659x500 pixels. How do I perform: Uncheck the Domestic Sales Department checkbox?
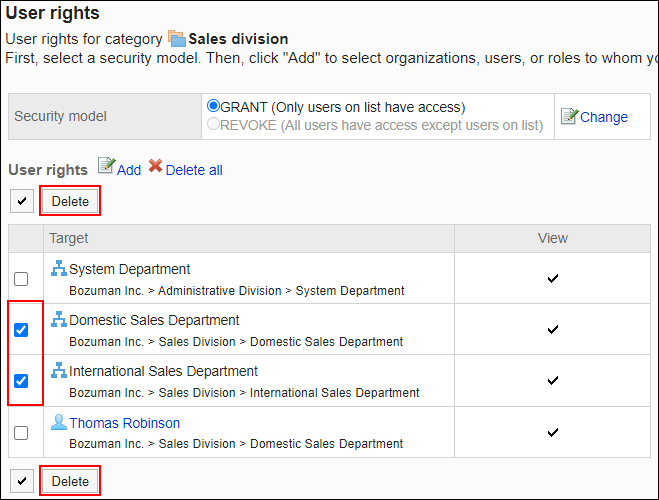tap(21, 330)
